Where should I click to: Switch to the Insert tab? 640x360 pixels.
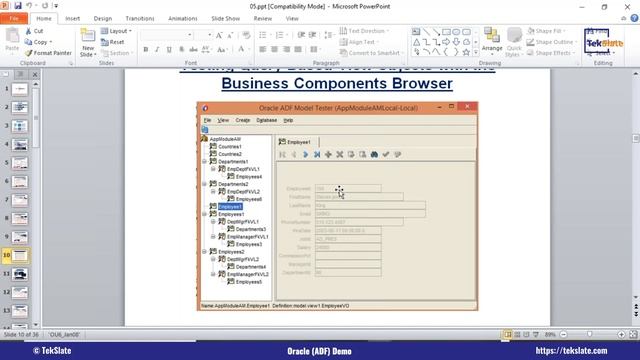(73, 18)
